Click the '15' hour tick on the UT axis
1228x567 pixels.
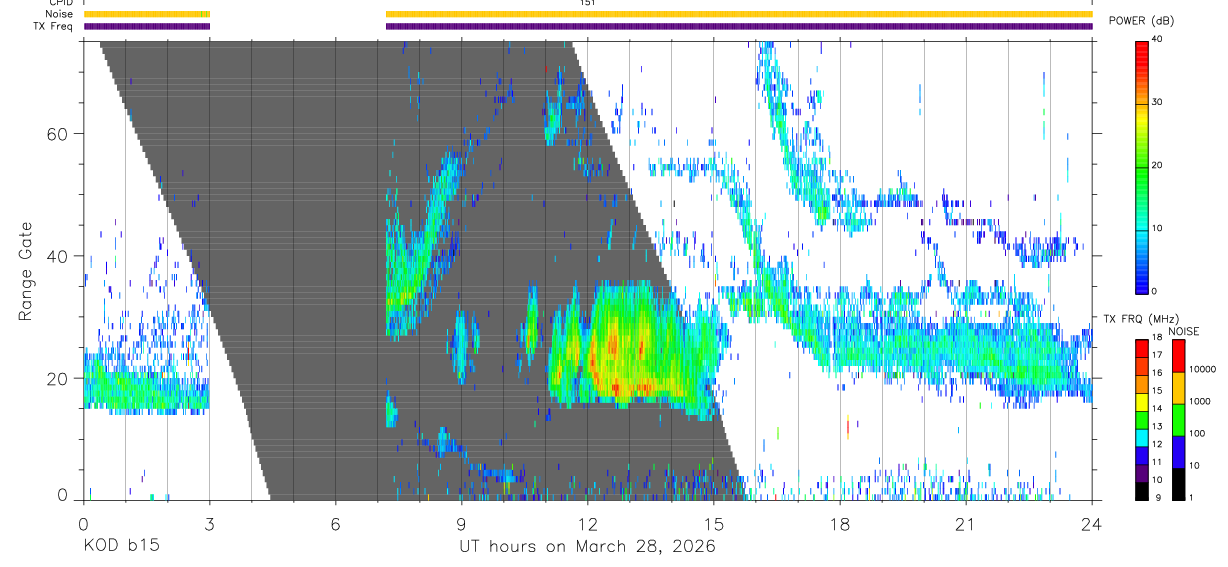pyautogui.click(x=713, y=523)
